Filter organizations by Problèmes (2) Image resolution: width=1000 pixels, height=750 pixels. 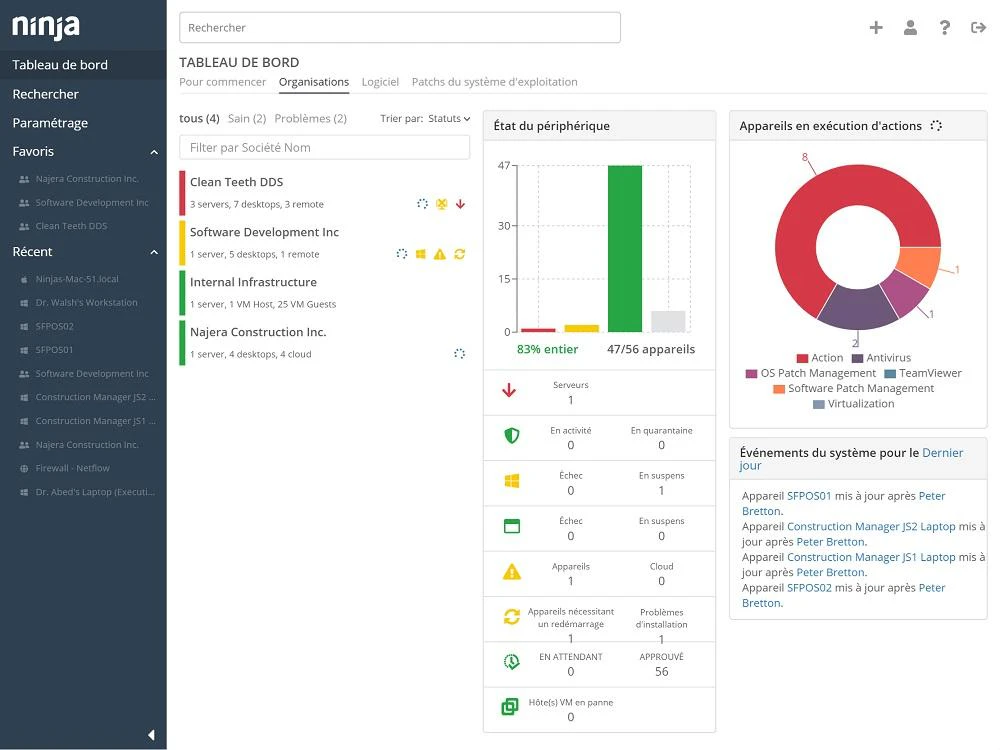[x=311, y=119]
